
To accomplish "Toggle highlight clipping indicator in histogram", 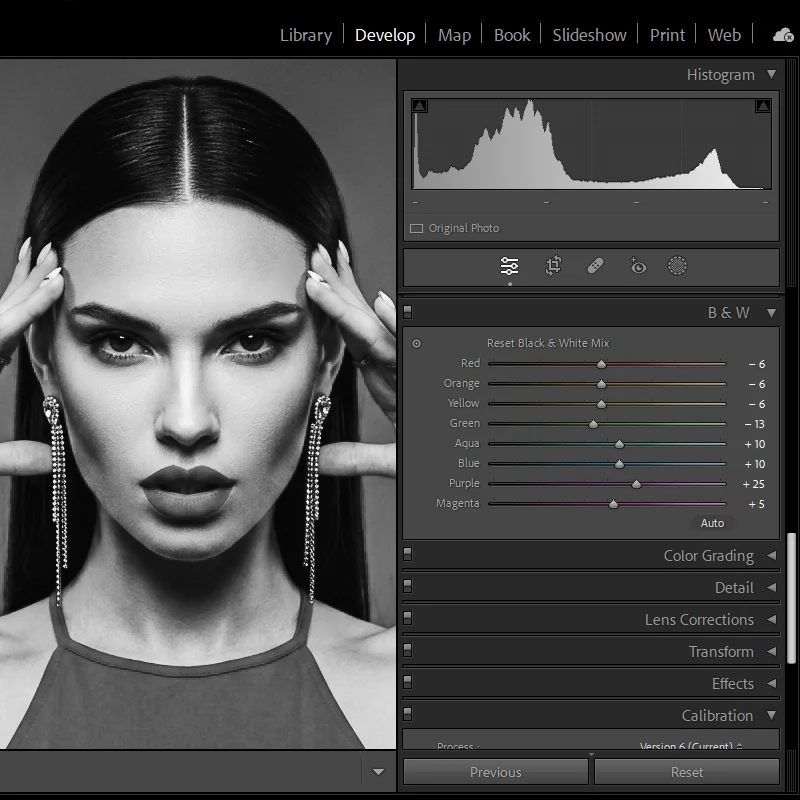I will 763,106.
